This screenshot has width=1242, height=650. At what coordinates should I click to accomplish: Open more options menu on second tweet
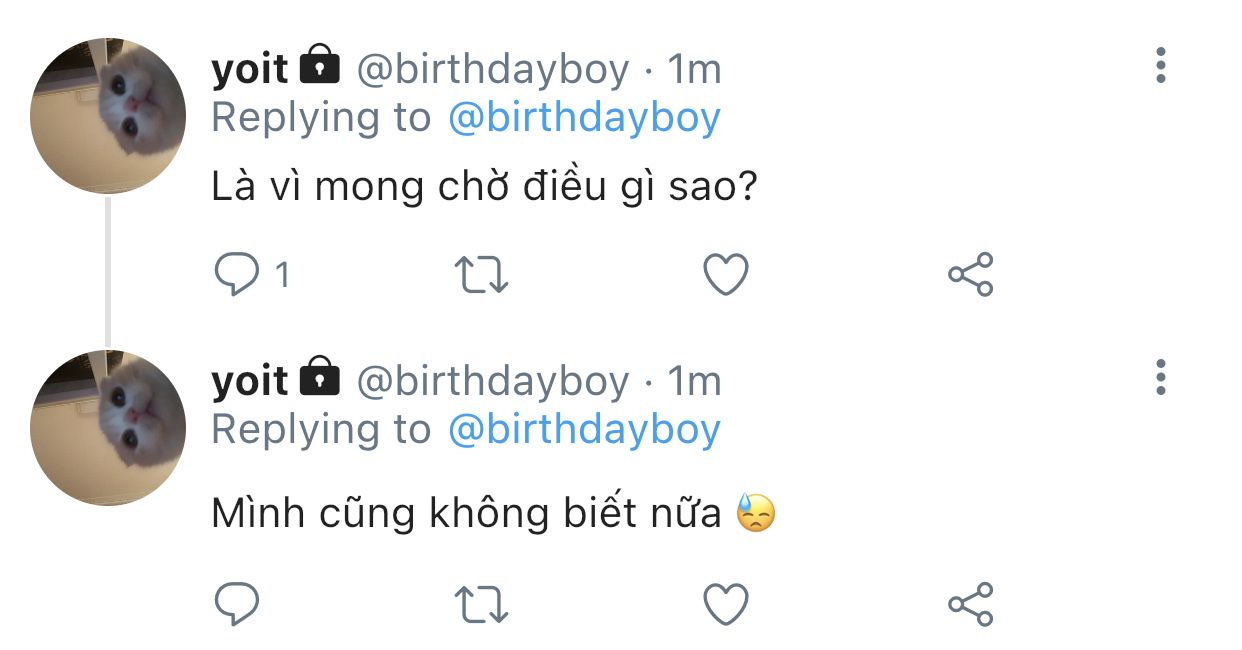[x=1161, y=376]
